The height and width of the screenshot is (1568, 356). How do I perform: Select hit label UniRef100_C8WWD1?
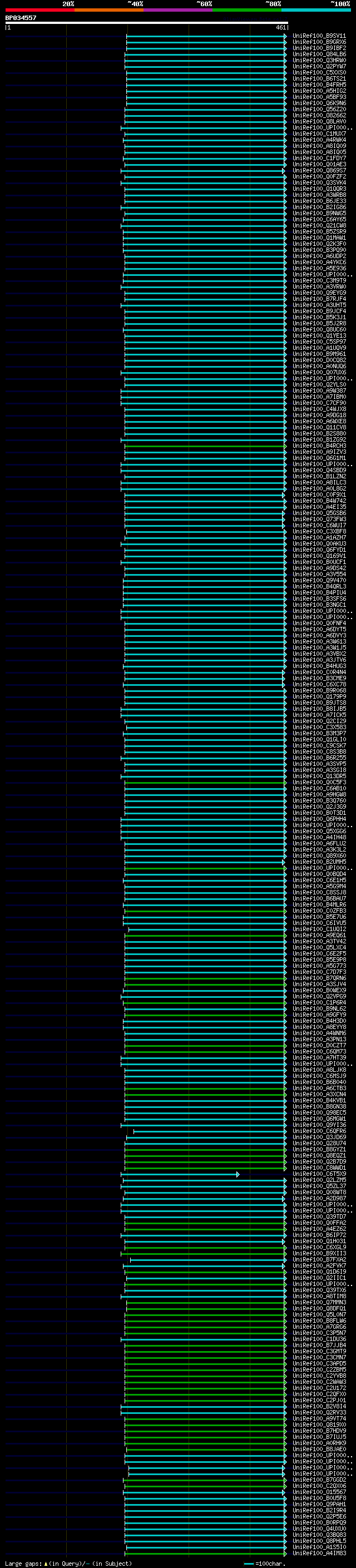tap(319, 1168)
